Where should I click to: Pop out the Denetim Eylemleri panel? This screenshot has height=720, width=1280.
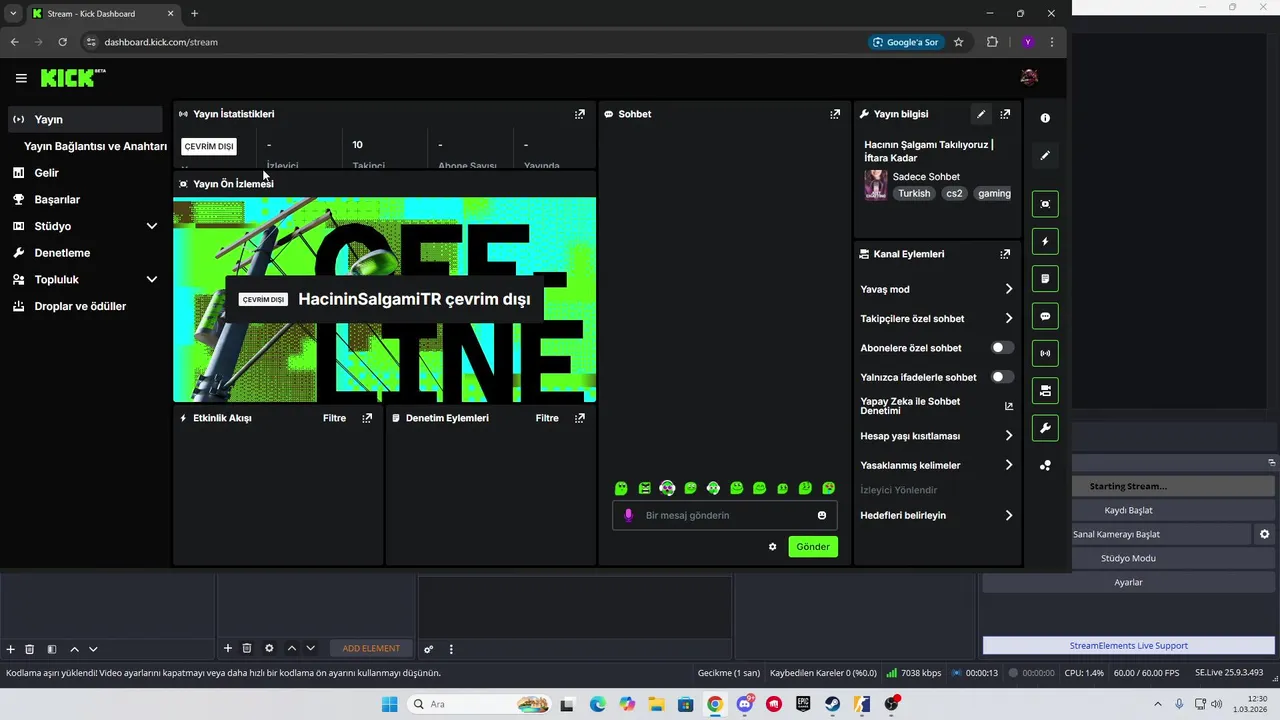pyautogui.click(x=580, y=418)
